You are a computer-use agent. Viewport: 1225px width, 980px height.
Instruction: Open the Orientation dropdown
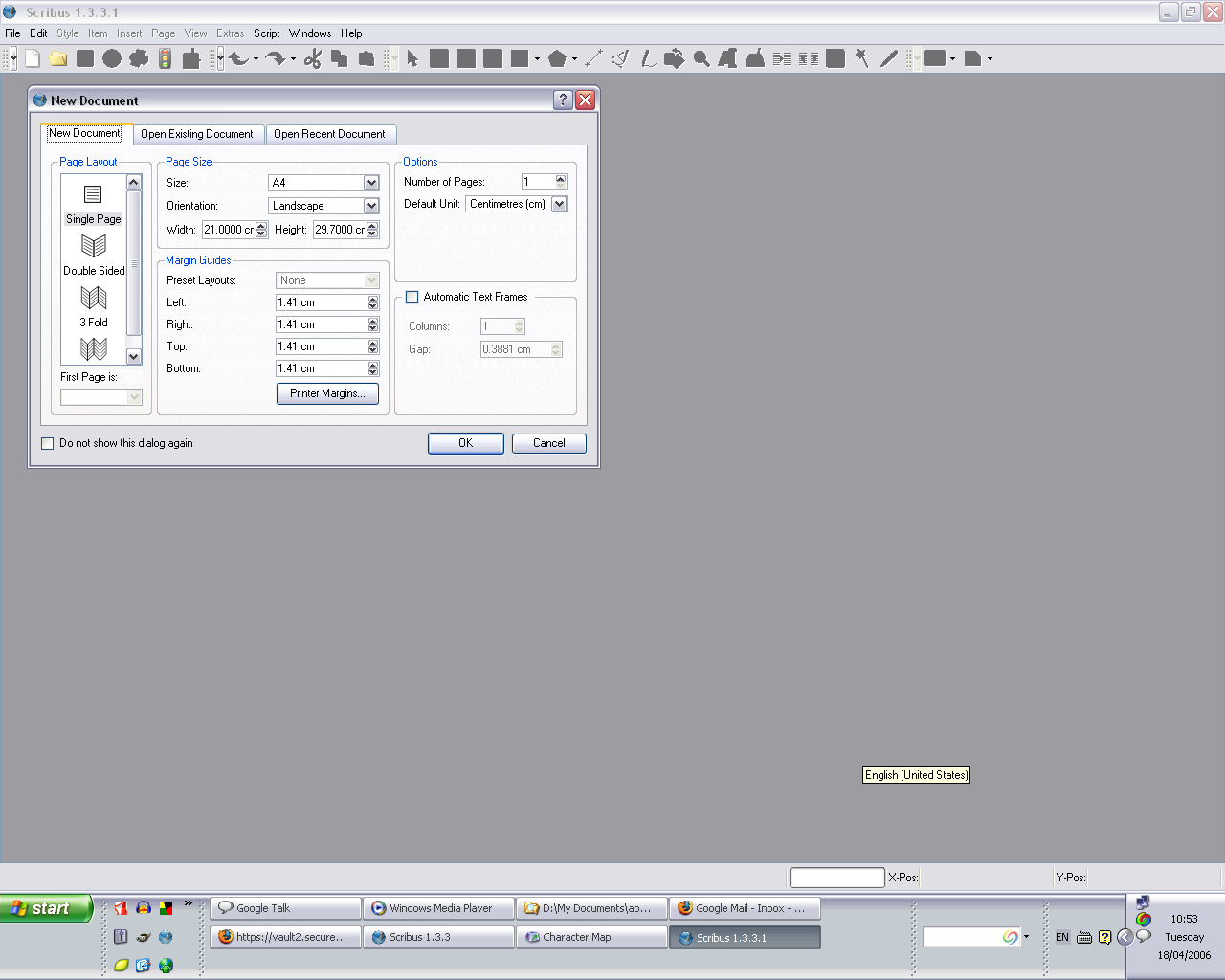pyautogui.click(x=371, y=206)
